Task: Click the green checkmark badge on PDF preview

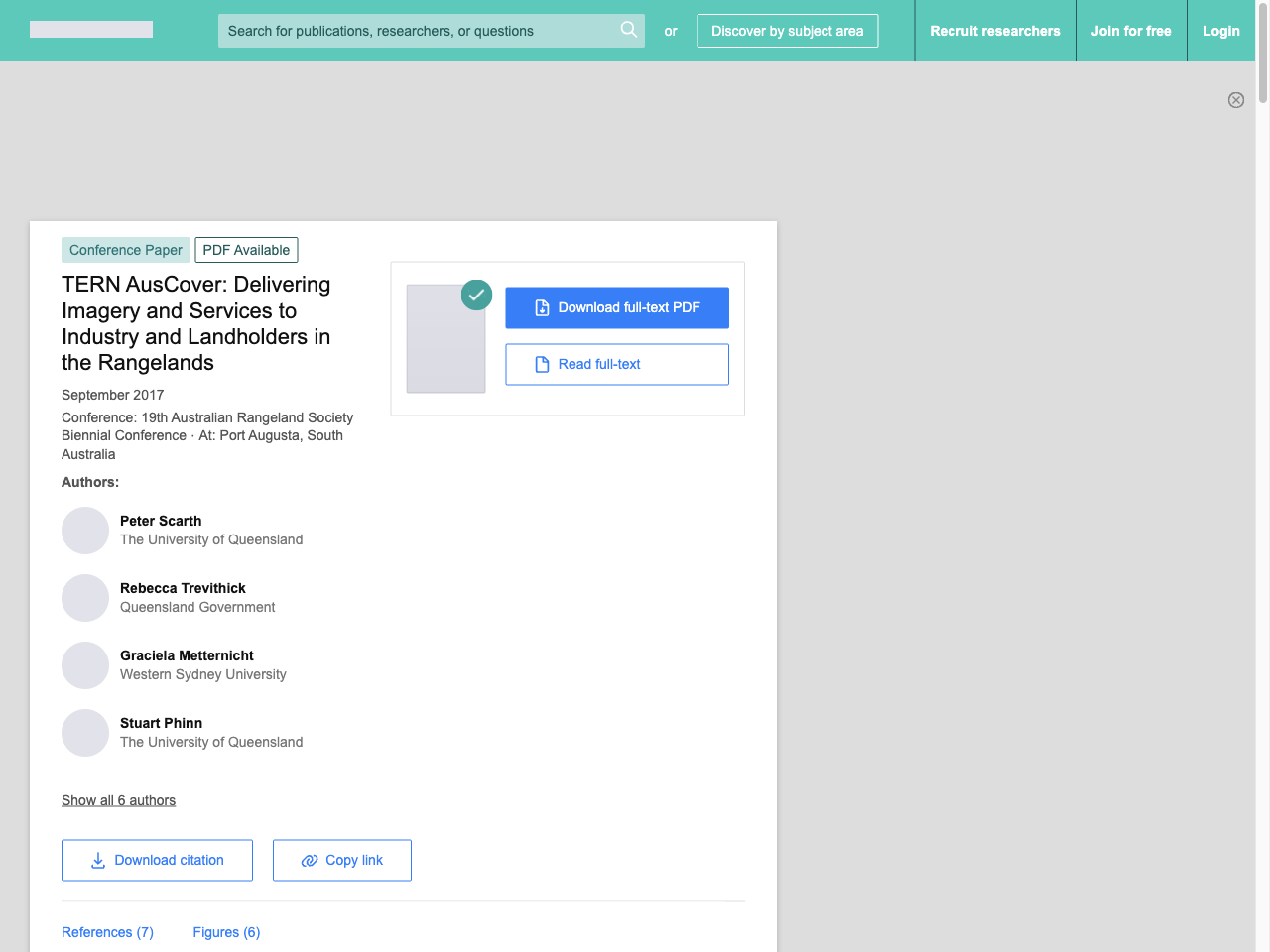Action: pos(477,295)
